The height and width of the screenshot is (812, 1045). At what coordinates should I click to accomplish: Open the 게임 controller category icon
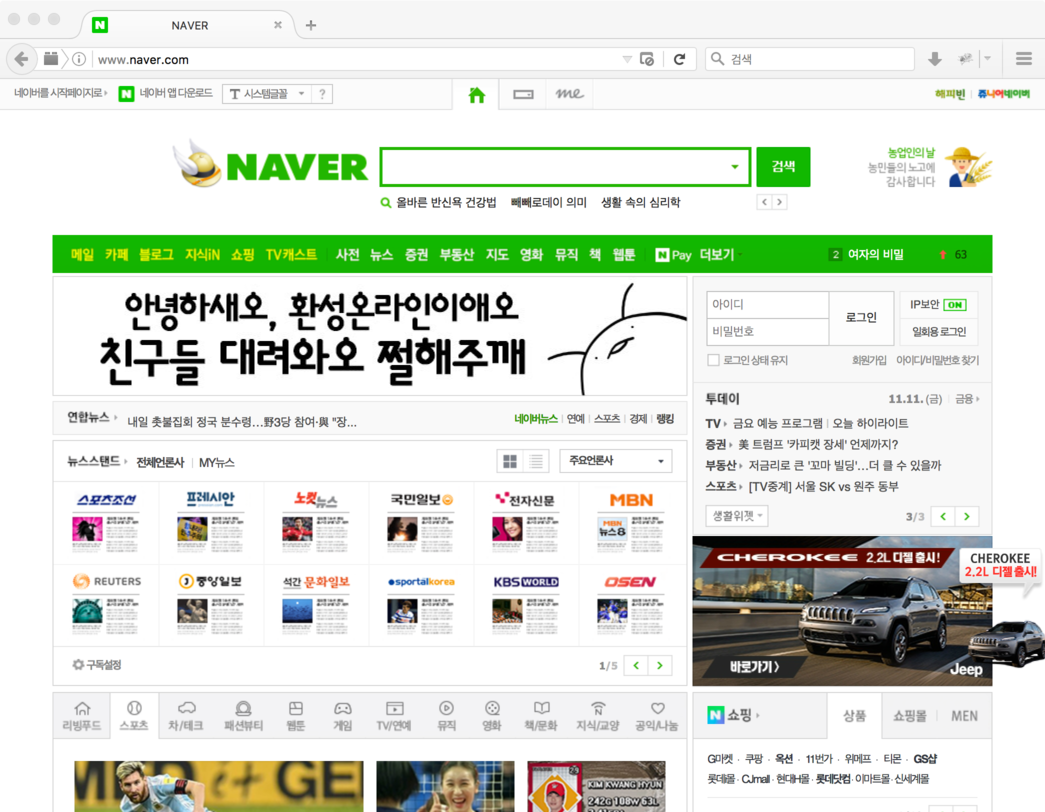coord(343,716)
